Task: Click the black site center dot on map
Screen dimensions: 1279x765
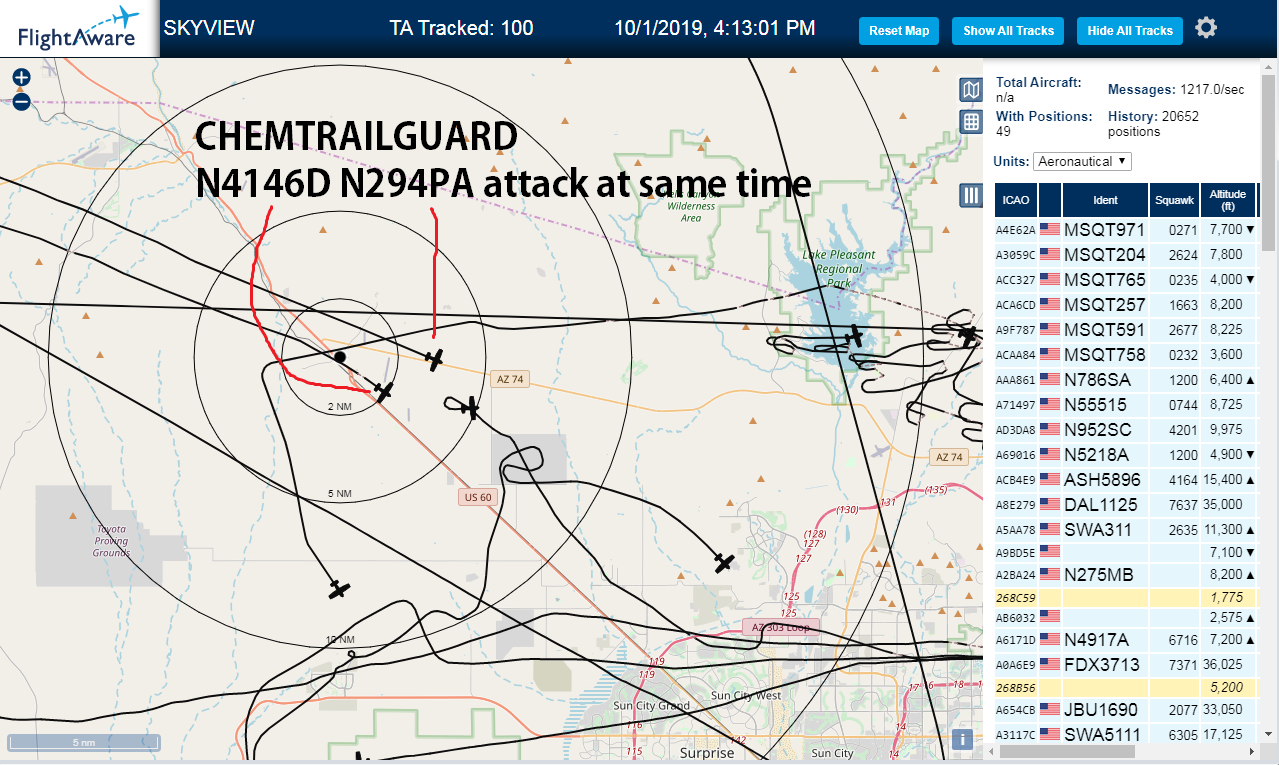Action: tap(340, 356)
